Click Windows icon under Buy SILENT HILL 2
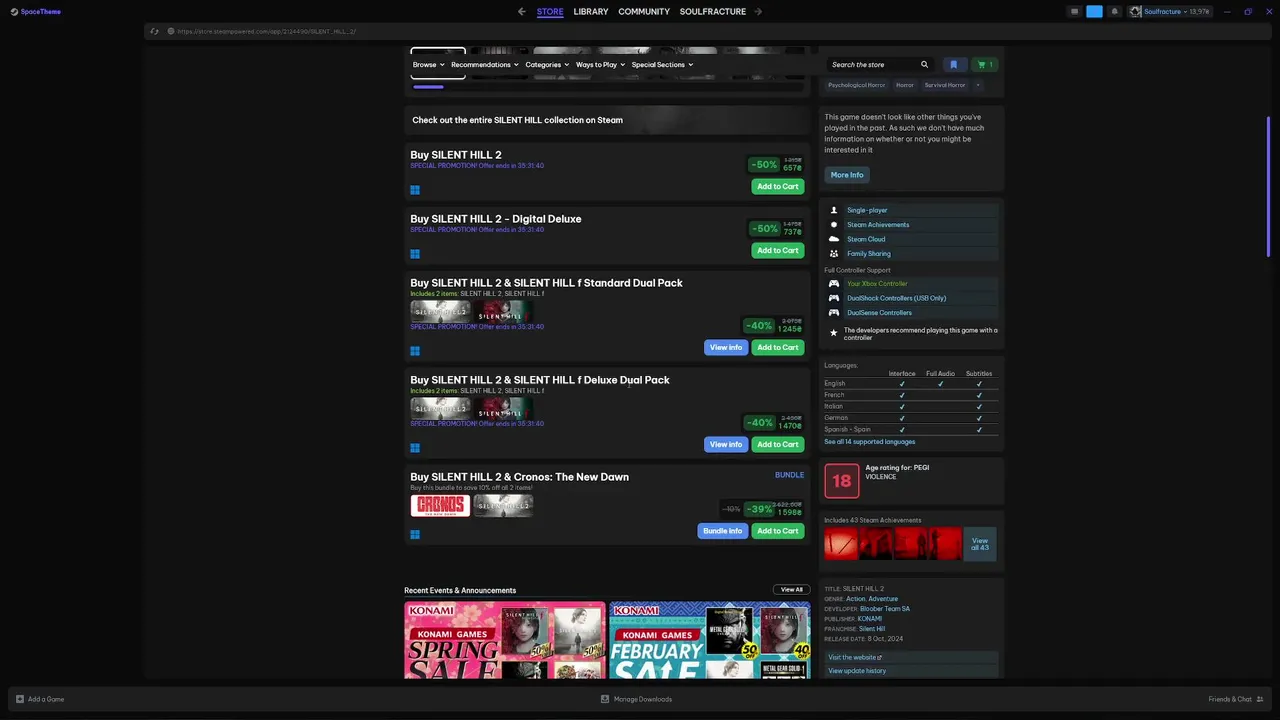The width and height of the screenshot is (1280, 720). coord(415,190)
